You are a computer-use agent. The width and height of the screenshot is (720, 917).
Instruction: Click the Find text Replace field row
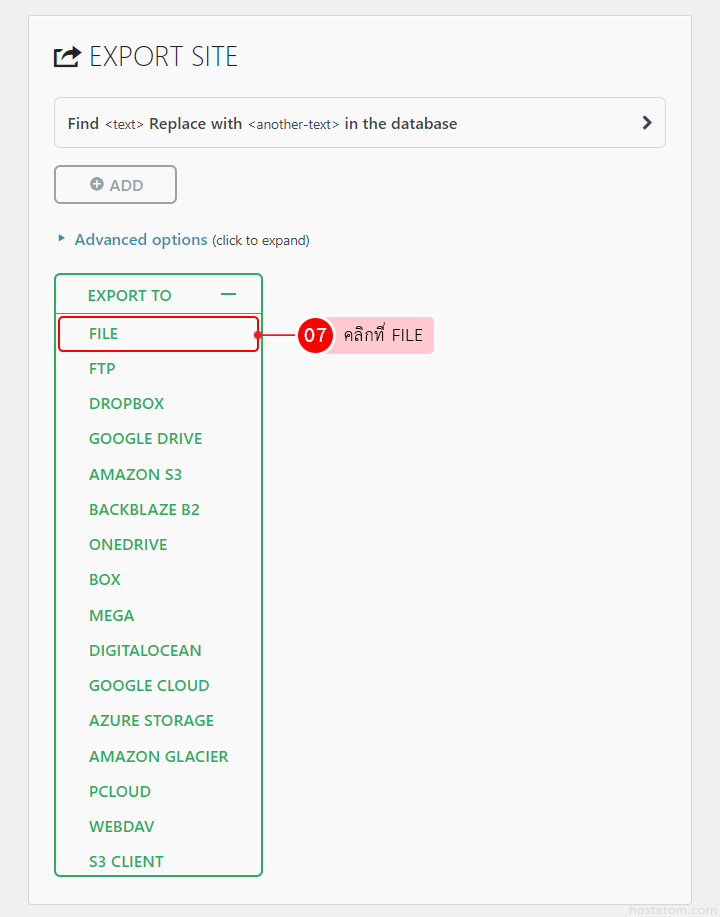tap(340, 123)
